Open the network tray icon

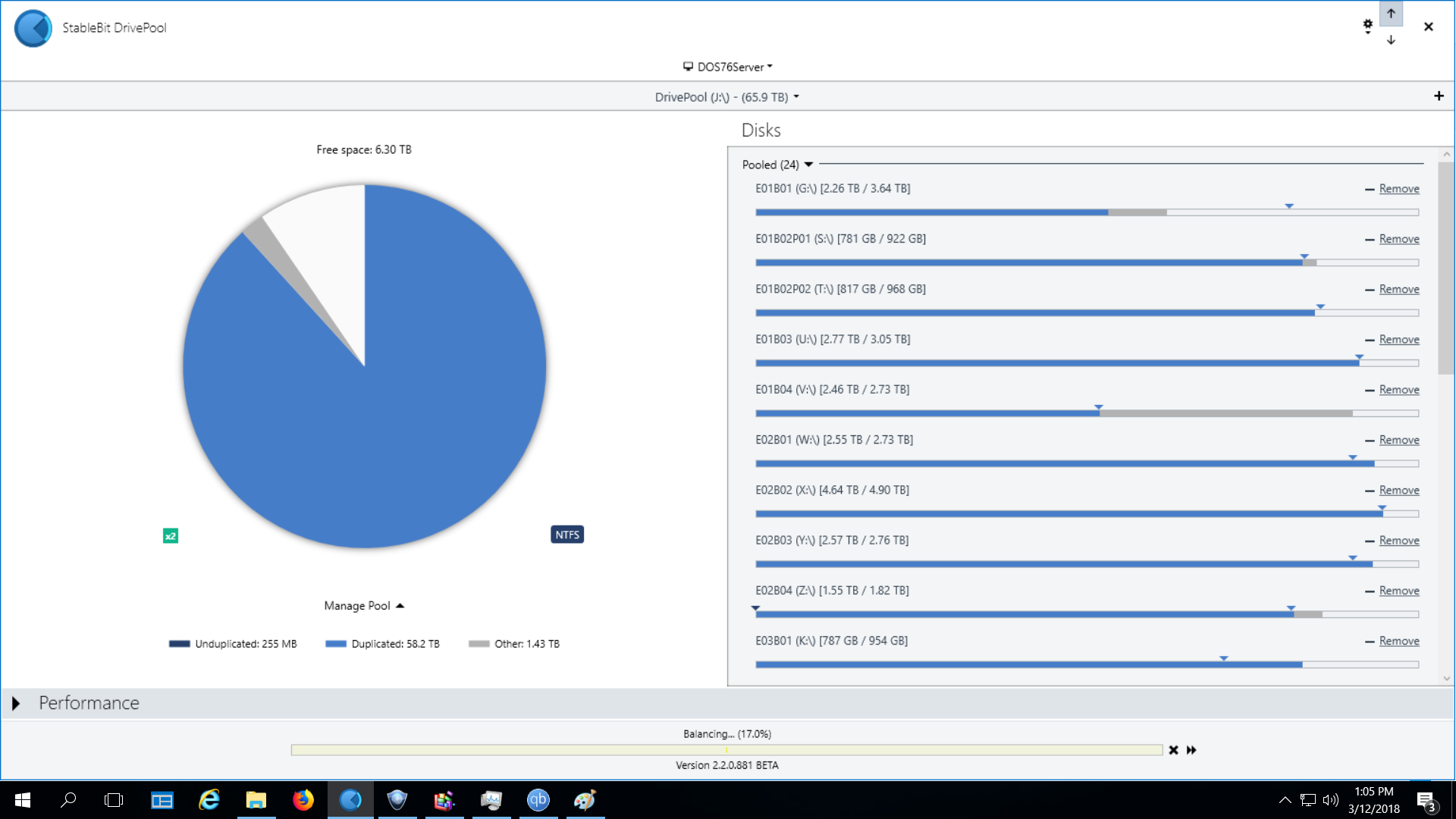click(x=1308, y=800)
